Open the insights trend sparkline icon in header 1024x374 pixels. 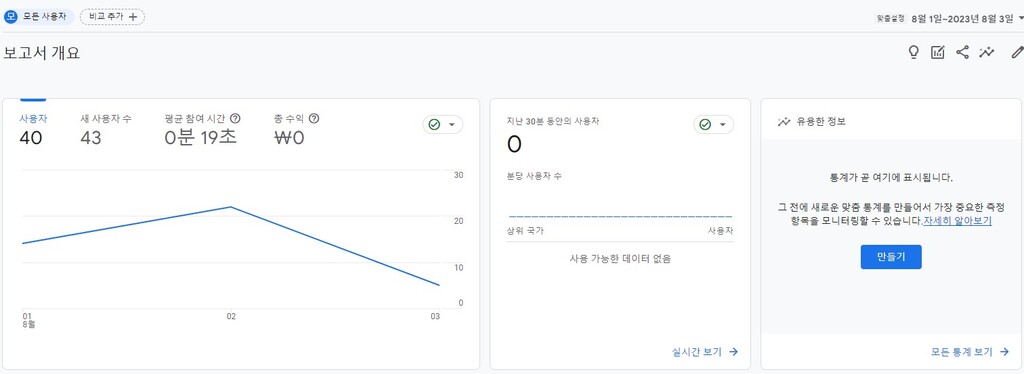(986, 53)
